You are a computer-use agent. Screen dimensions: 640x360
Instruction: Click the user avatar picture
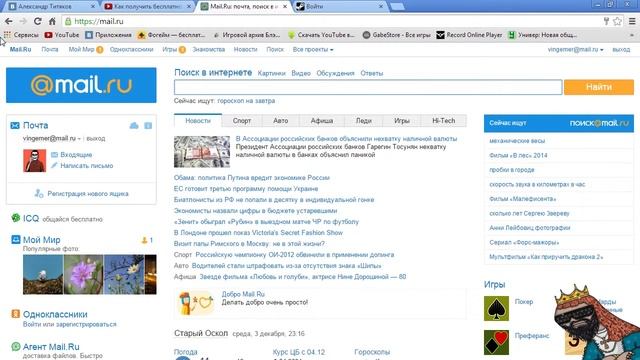[x=35, y=160]
